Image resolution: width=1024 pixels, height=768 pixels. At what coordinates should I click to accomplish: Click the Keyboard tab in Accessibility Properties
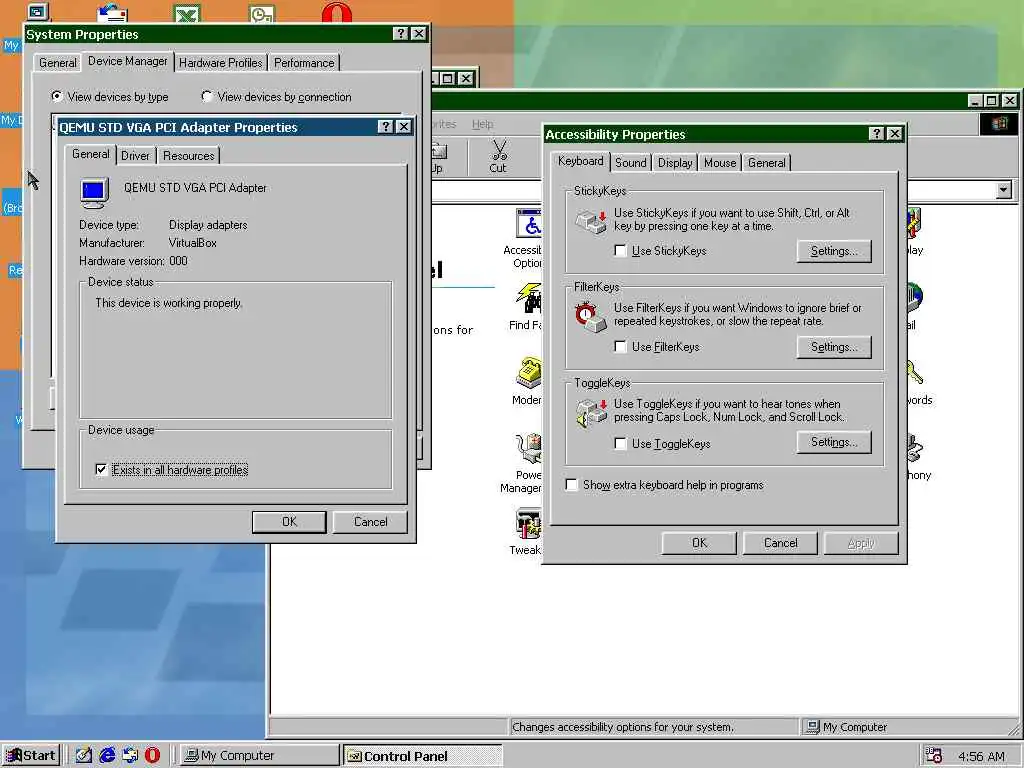(581, 161)
